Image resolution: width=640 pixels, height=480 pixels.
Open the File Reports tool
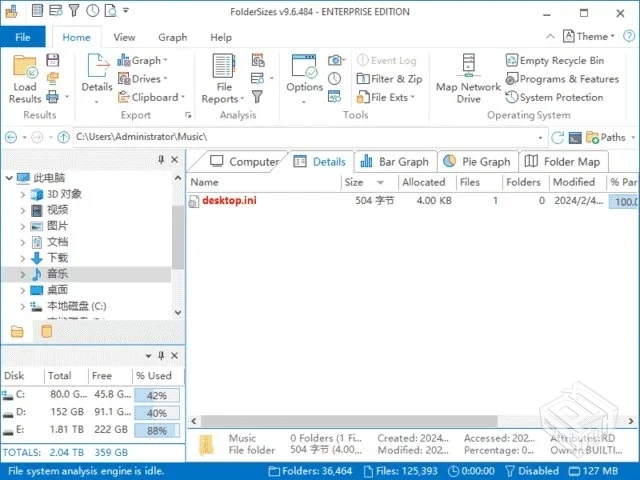(x=221, y=78)
